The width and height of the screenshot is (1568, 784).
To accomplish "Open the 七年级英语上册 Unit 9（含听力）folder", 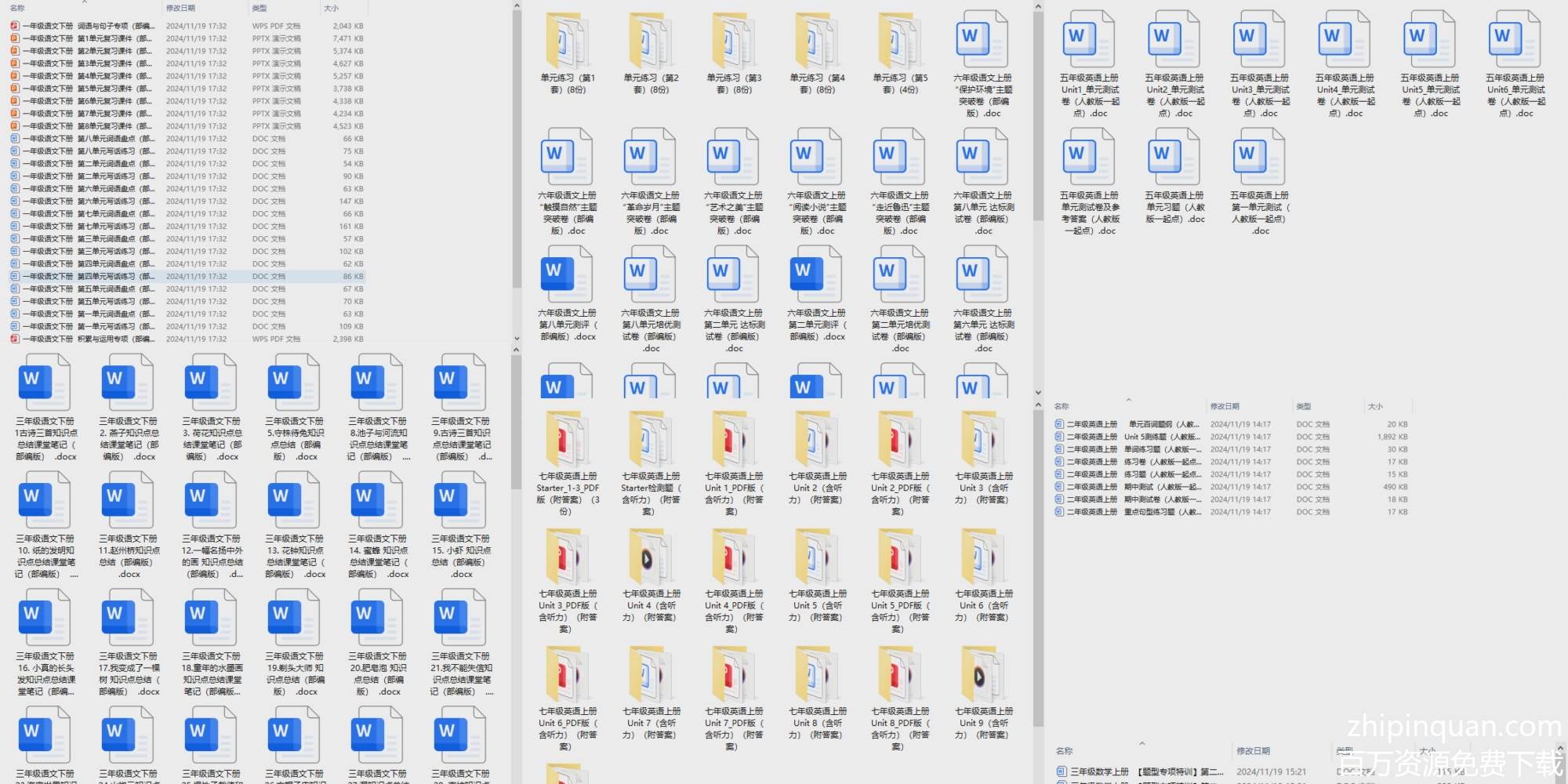I will pyautogui.click(x=982, y=675).
